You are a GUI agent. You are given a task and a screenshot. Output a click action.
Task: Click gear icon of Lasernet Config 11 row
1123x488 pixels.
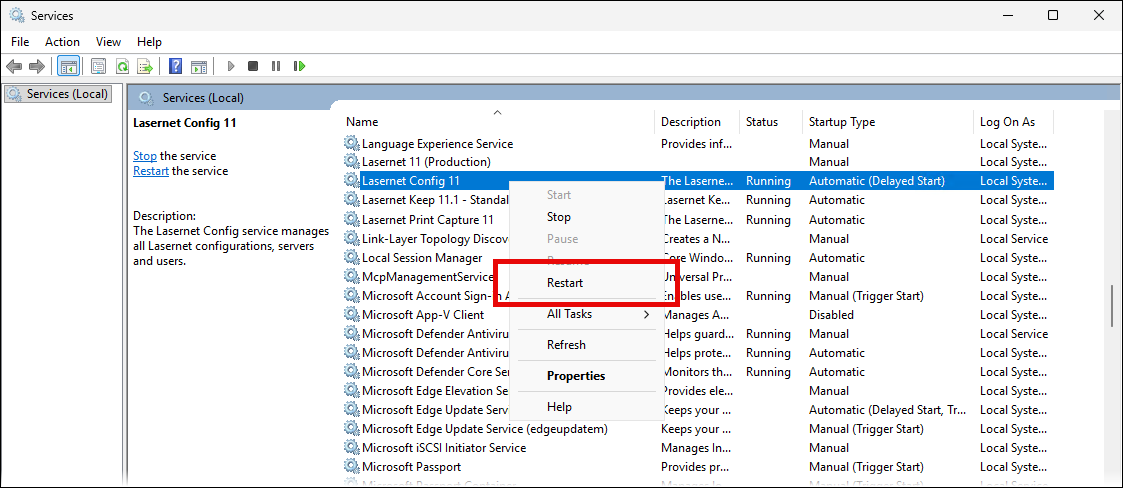tap(351, 181)
